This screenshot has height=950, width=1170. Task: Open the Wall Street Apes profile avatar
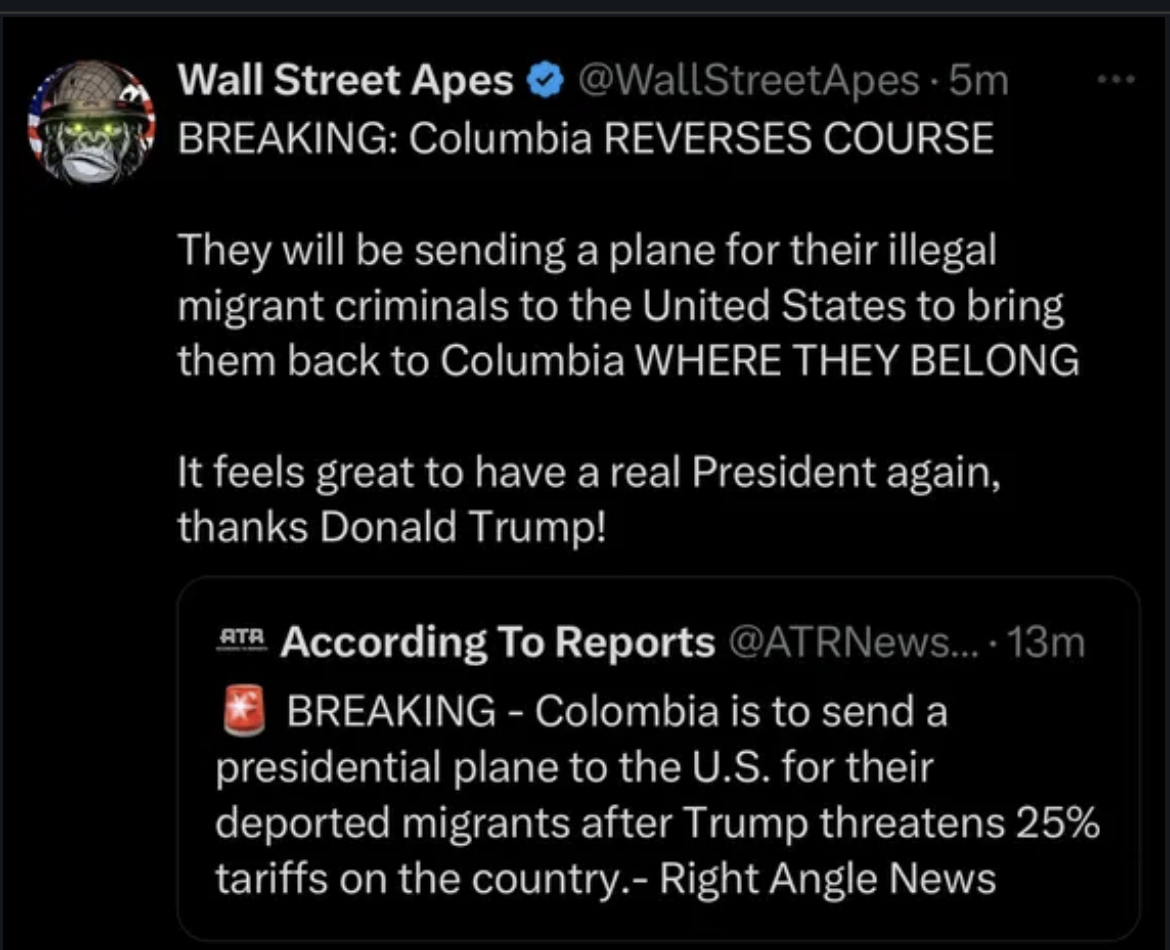click(x=91, y=122)
